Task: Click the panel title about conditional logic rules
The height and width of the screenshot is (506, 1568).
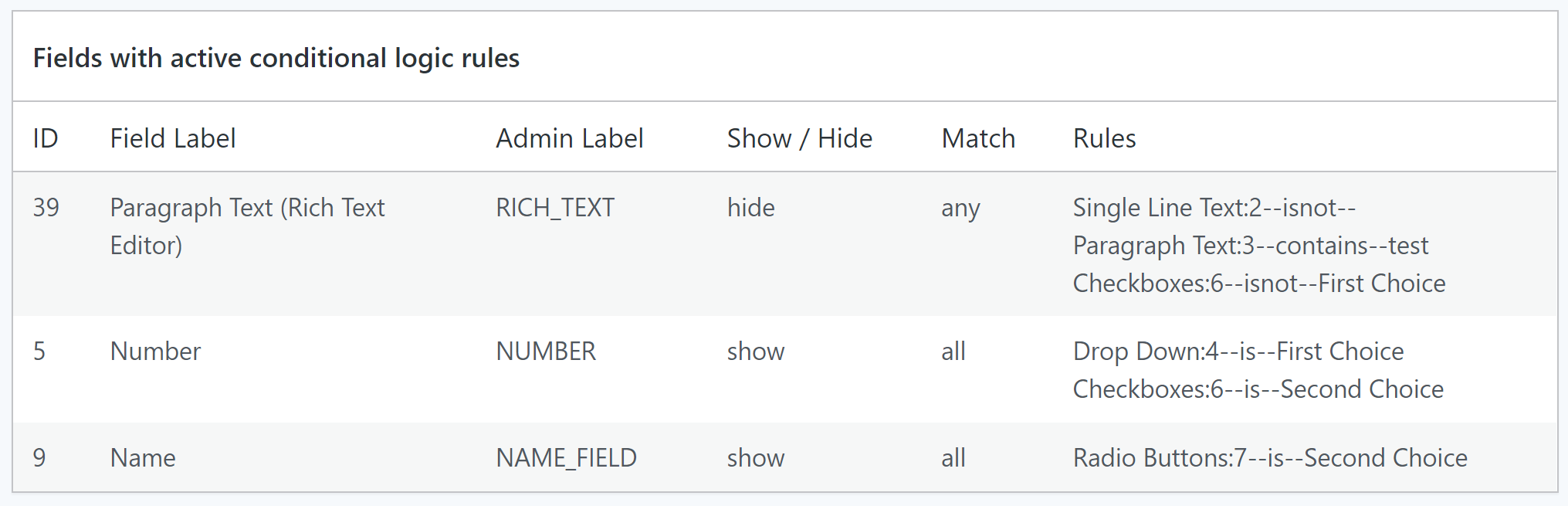Action: click(x=276, y=58)
